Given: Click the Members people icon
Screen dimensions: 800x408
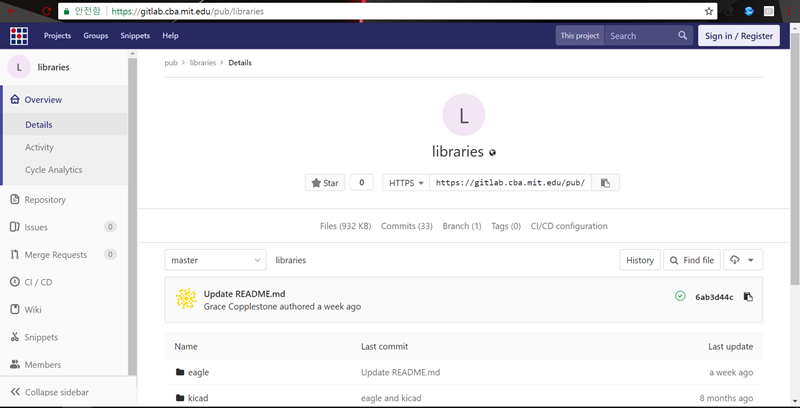Looking at the screenshot, I should tap(15, 365).
